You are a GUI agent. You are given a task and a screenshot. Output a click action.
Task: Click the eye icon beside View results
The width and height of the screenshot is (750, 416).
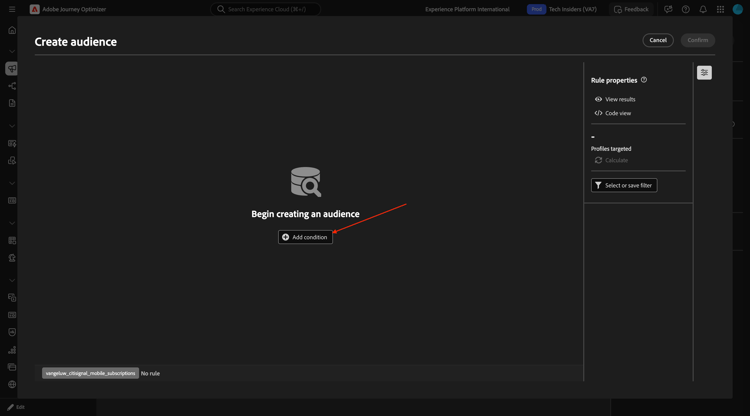click(598, 99)
